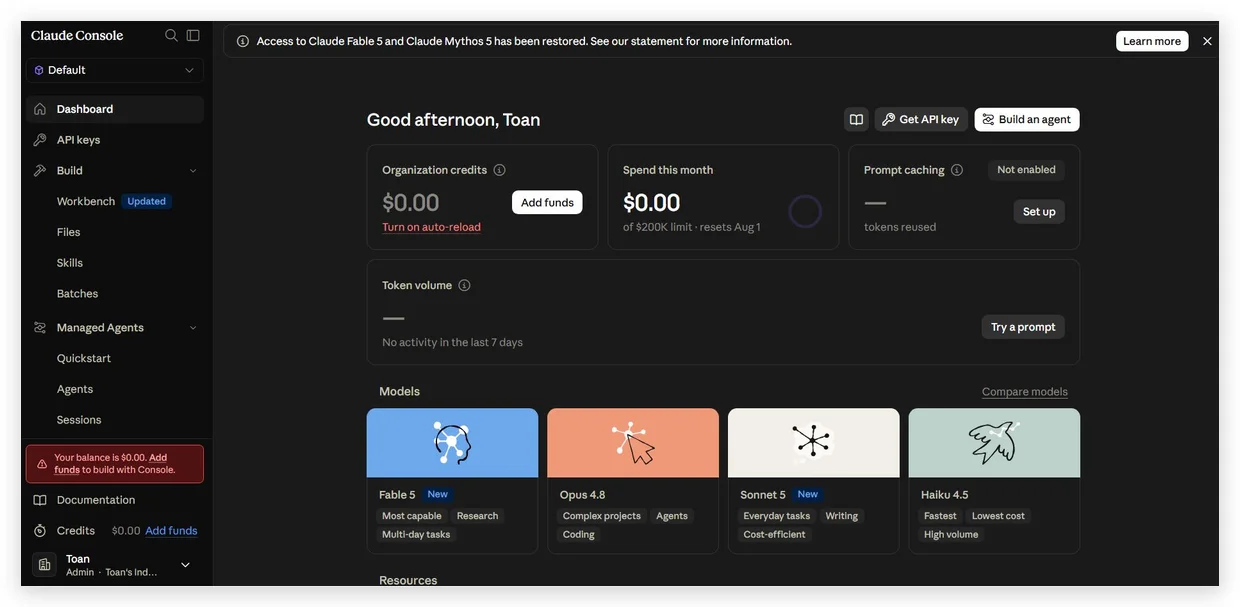Click the key icon beside API keys
Viewport: 1240px width, 607px height.
coord(40,140)
